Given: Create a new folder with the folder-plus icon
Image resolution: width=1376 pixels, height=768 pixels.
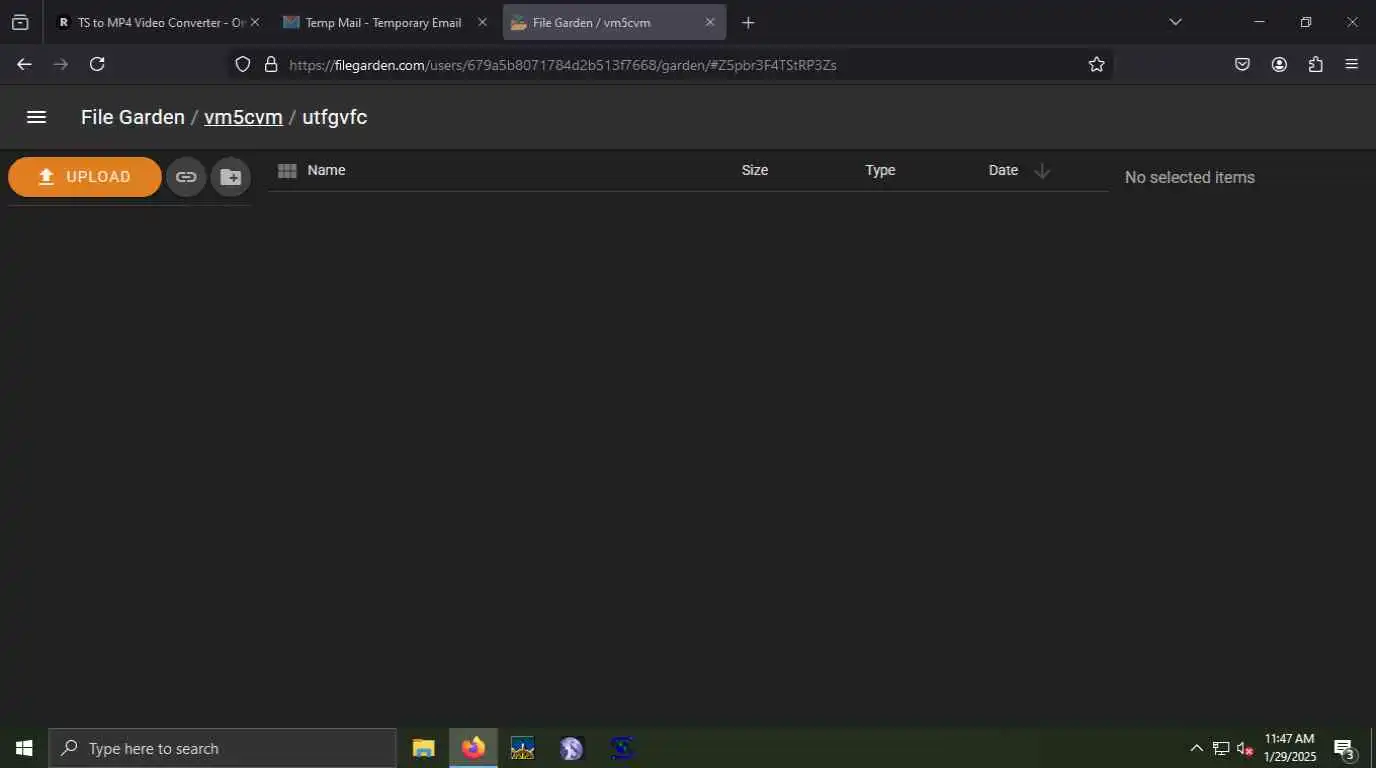Looking at the screenshot, I should pos(231,177).
